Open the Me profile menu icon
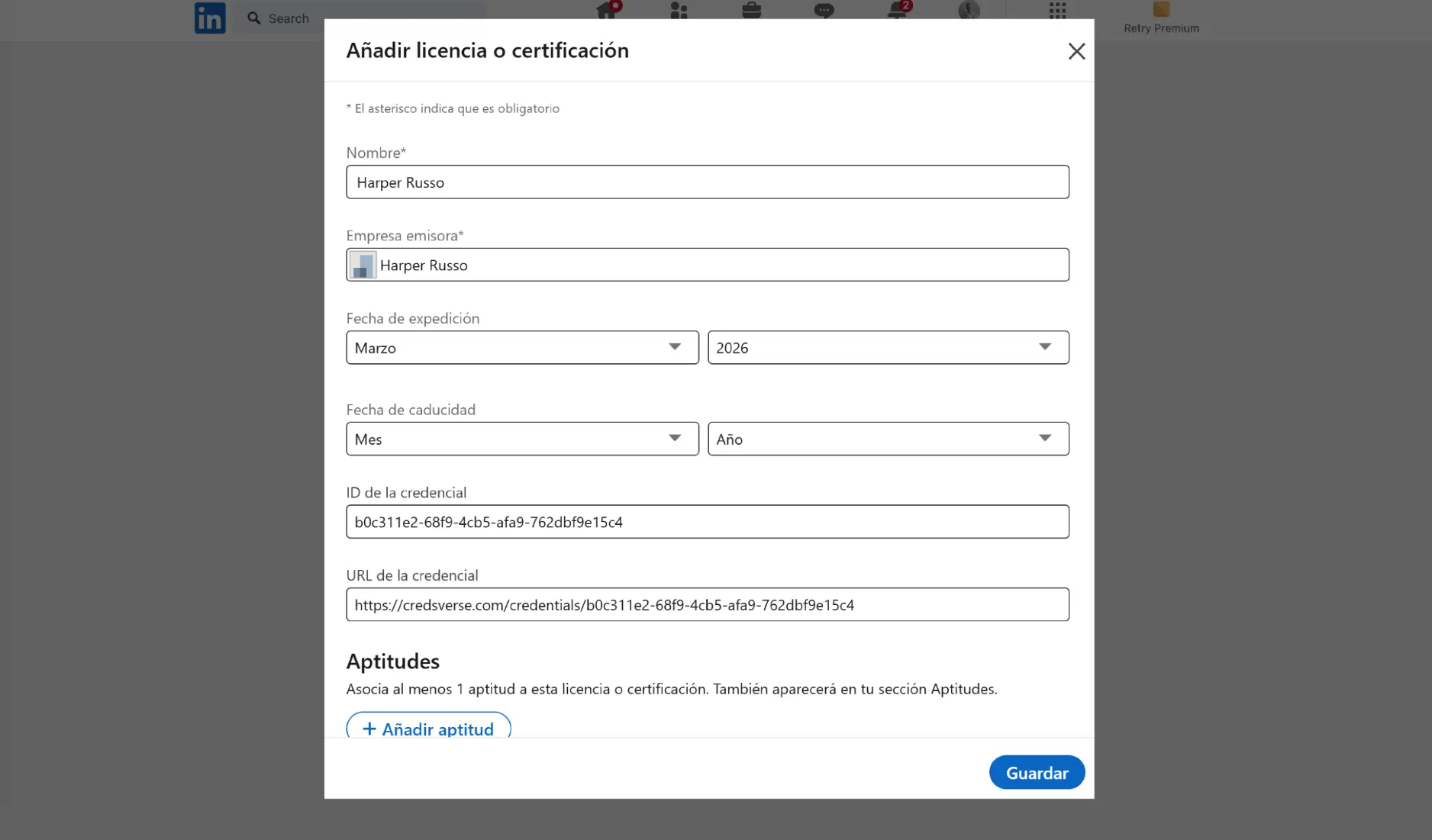1432x840 pixels. (x=969, y=11)
